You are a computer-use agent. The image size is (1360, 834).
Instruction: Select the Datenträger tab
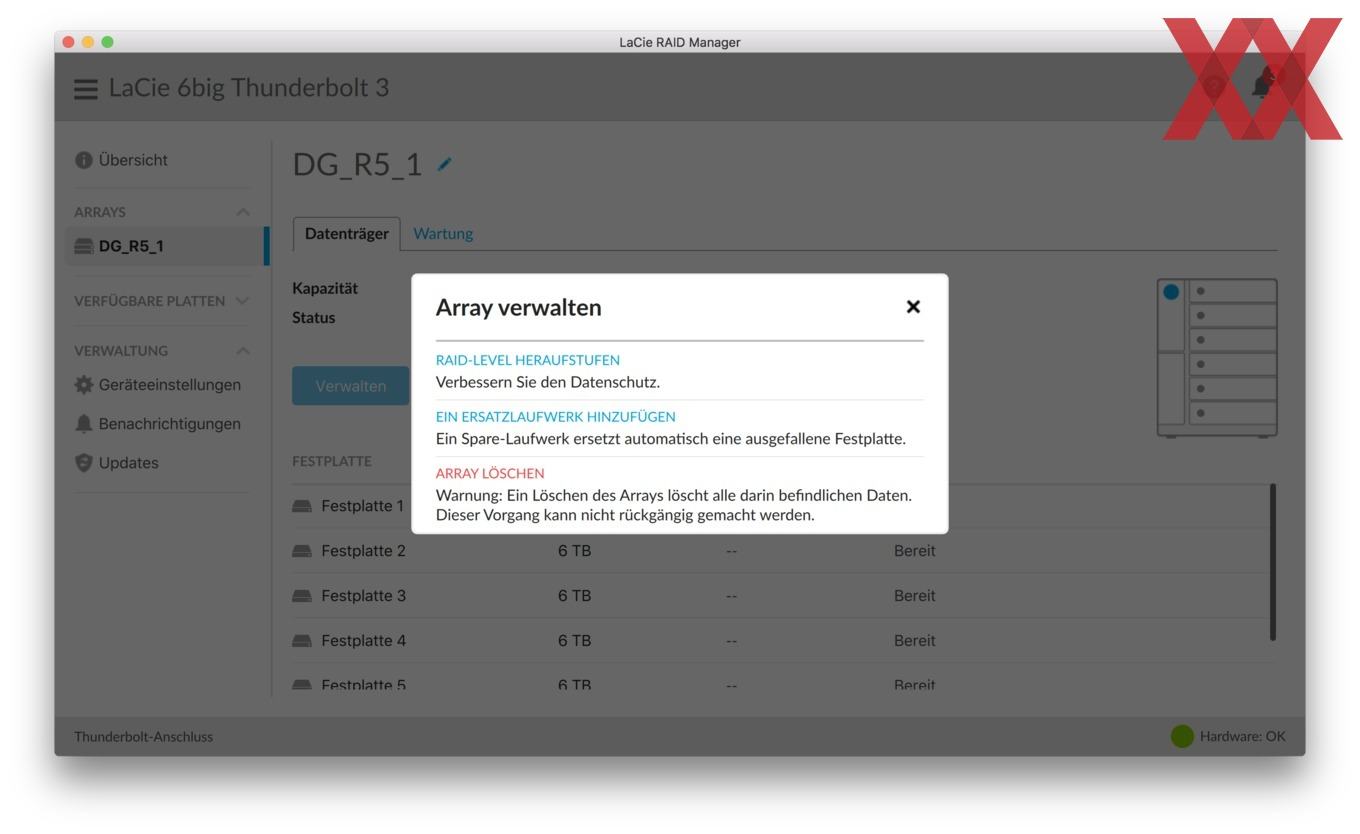346,233
